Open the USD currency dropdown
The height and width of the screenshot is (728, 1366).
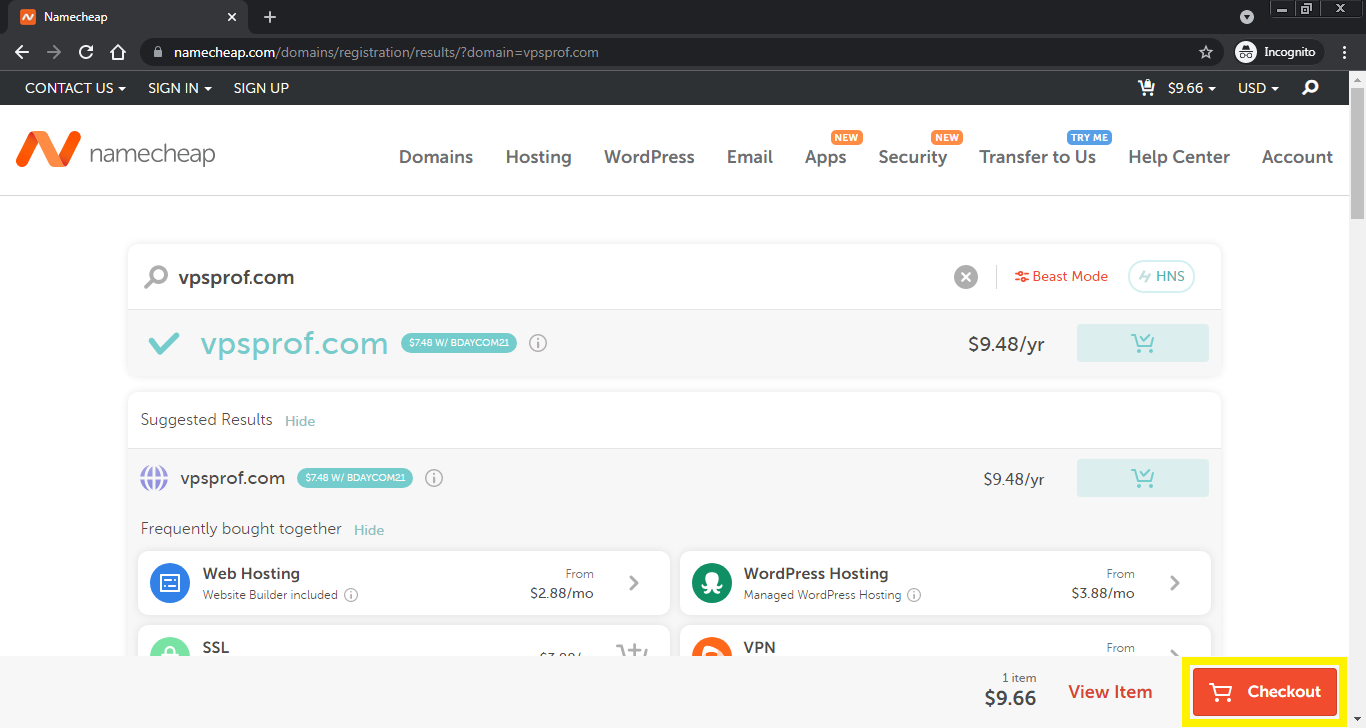(x=1258, y=88)
